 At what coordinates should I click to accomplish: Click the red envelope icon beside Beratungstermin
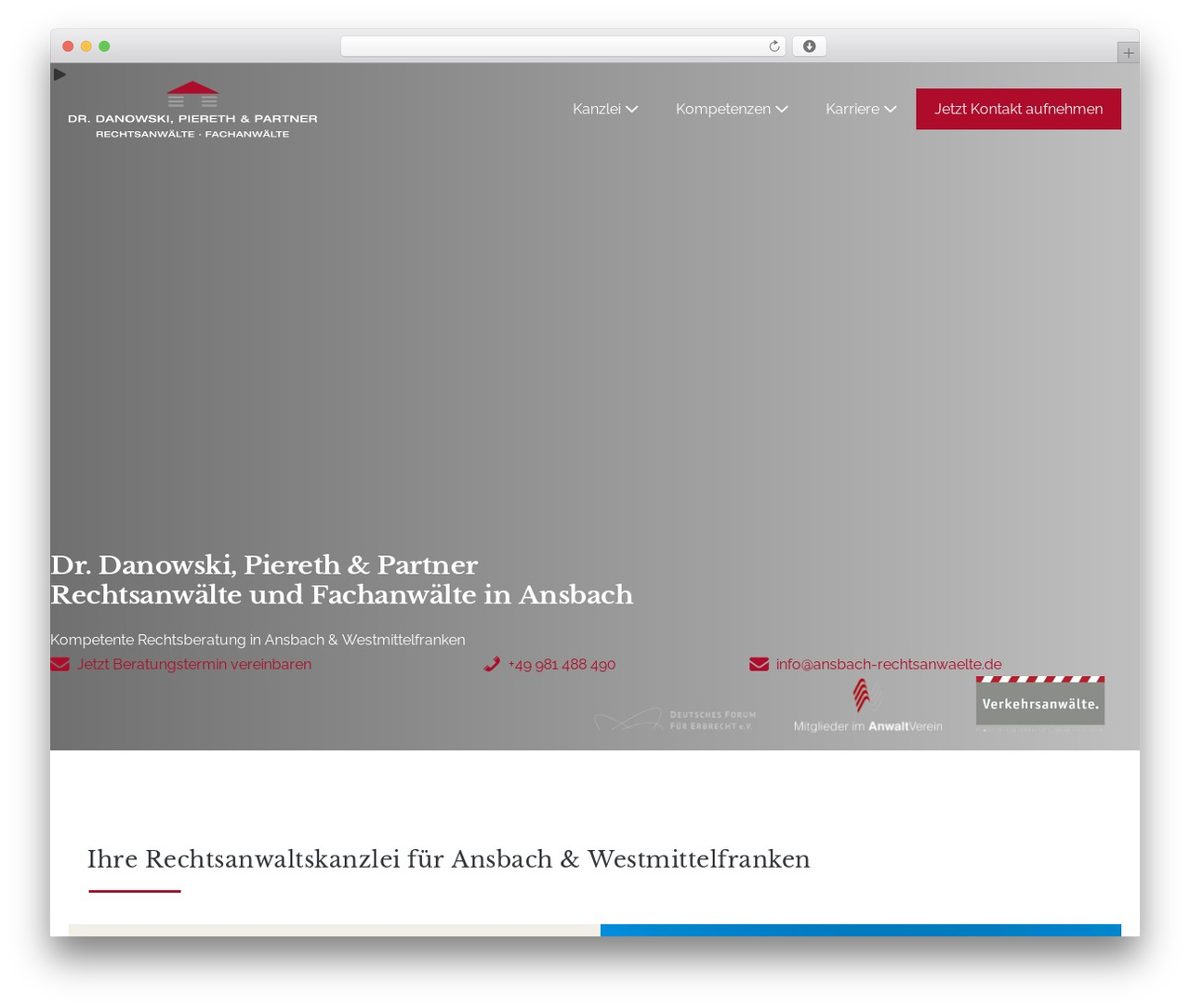tap(60, 664)
